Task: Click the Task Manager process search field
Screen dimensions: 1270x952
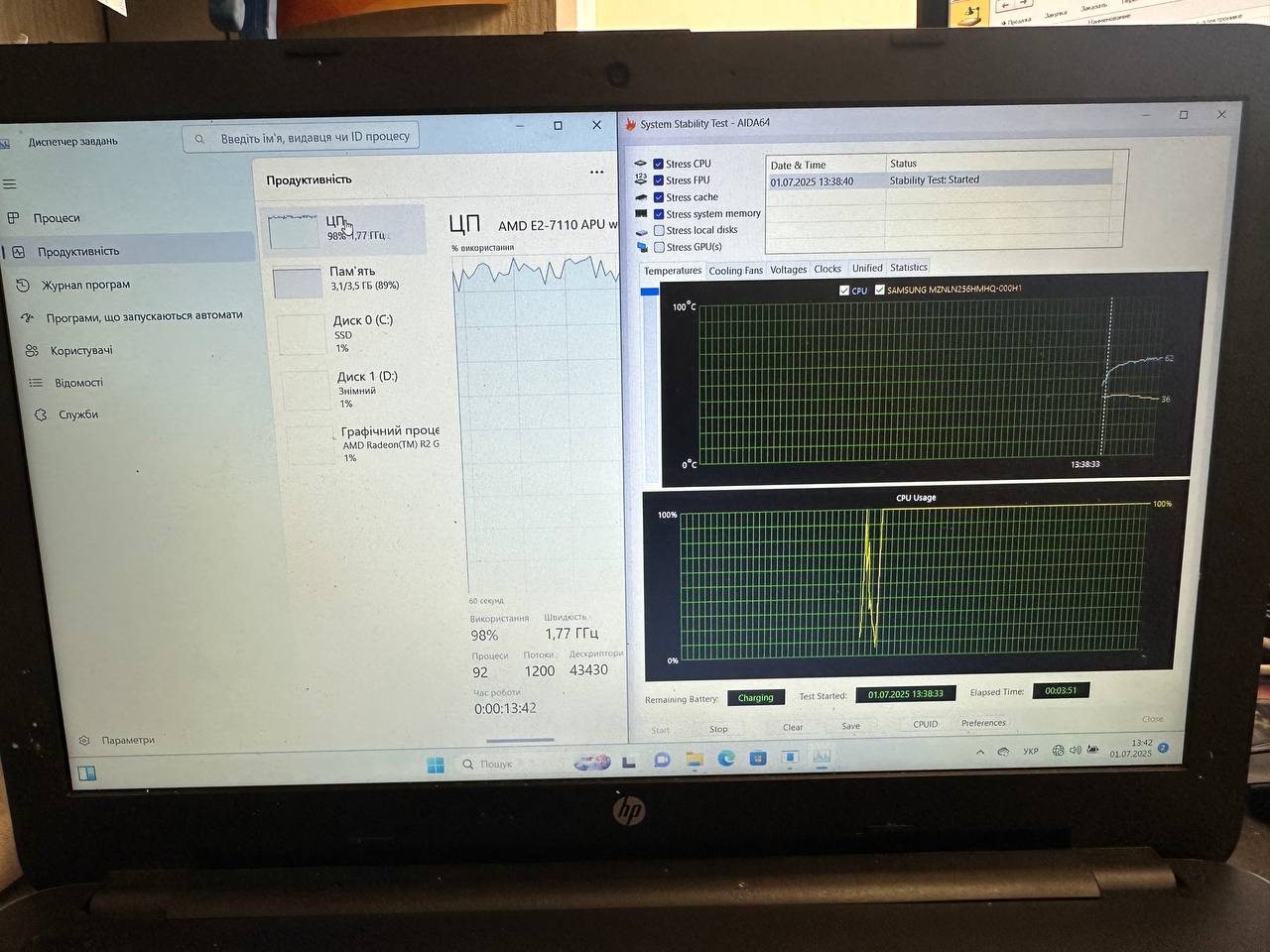Action: 301,138
